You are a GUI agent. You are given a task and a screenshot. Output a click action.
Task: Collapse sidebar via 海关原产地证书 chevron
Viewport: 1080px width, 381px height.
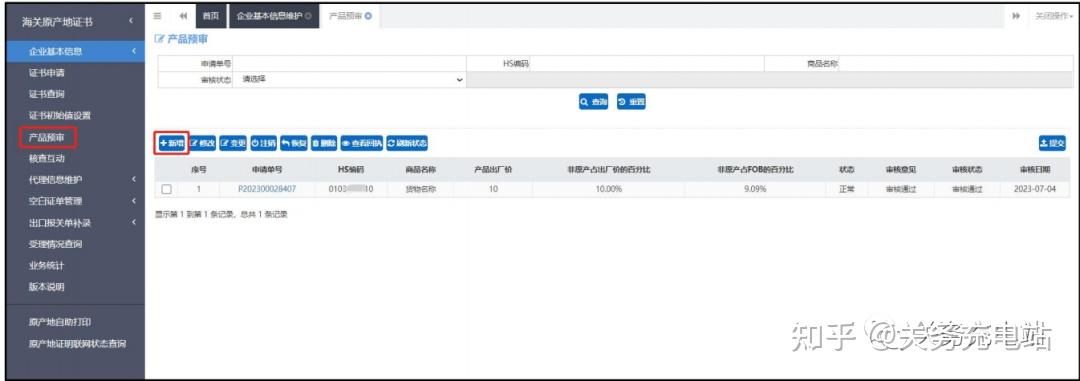(130, 22)
